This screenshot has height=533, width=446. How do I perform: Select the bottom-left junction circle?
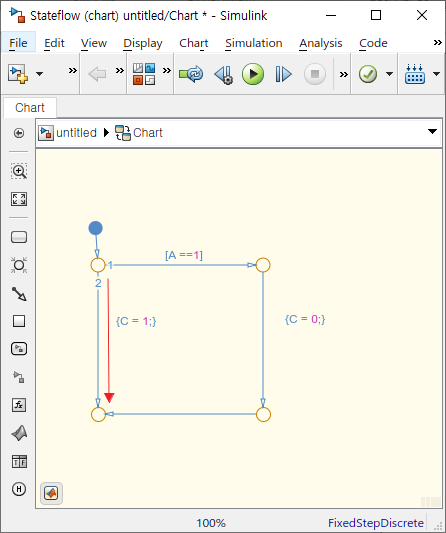(x=98, y=414)
